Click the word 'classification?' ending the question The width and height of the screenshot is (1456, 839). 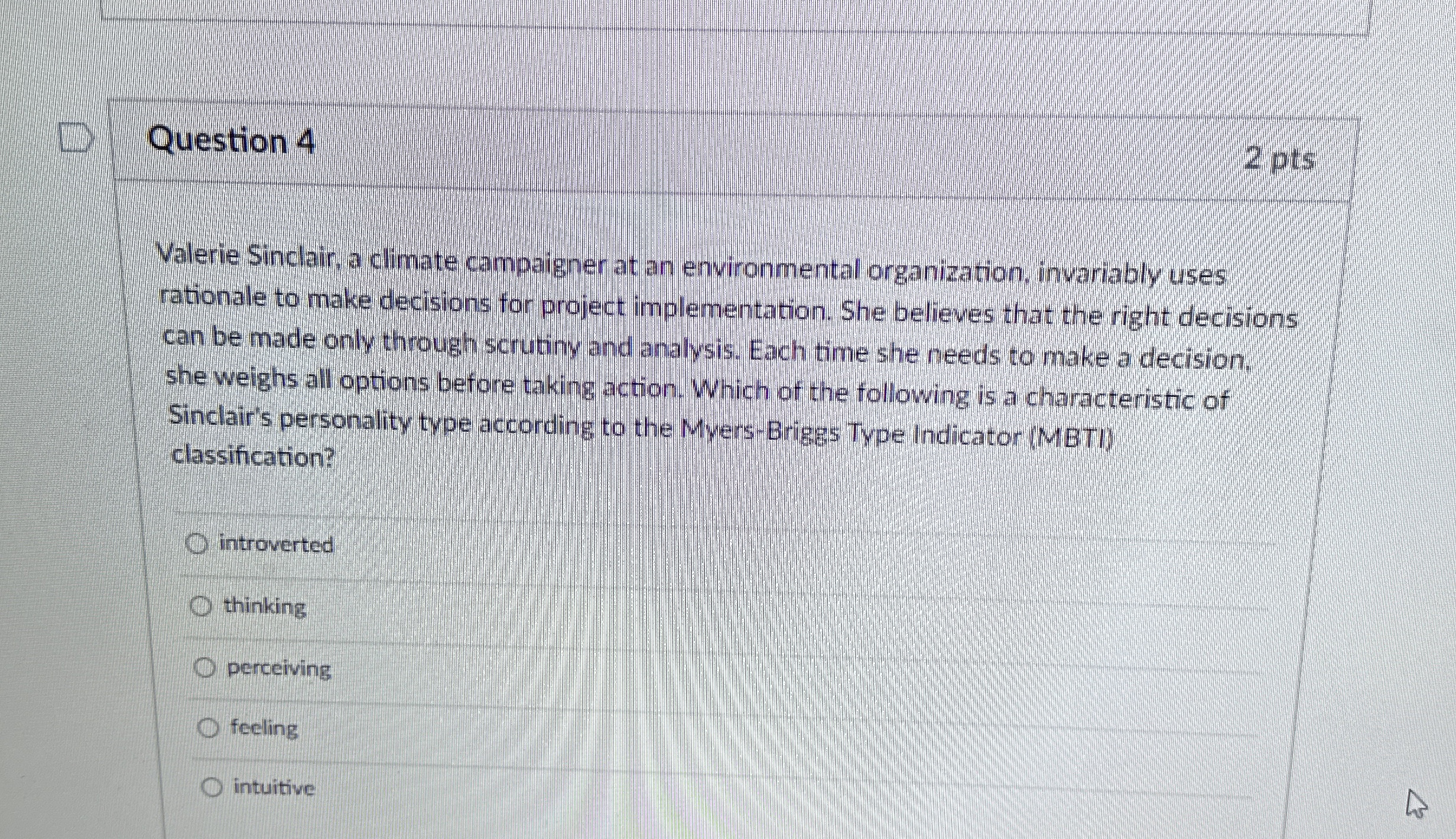252,456
